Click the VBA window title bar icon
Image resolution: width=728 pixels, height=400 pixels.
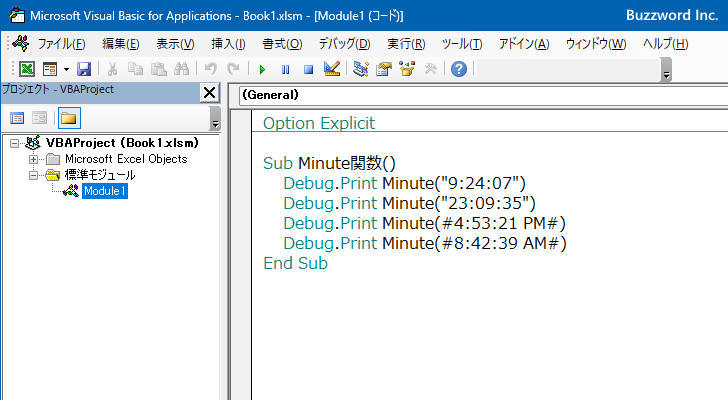pos(17,15)
